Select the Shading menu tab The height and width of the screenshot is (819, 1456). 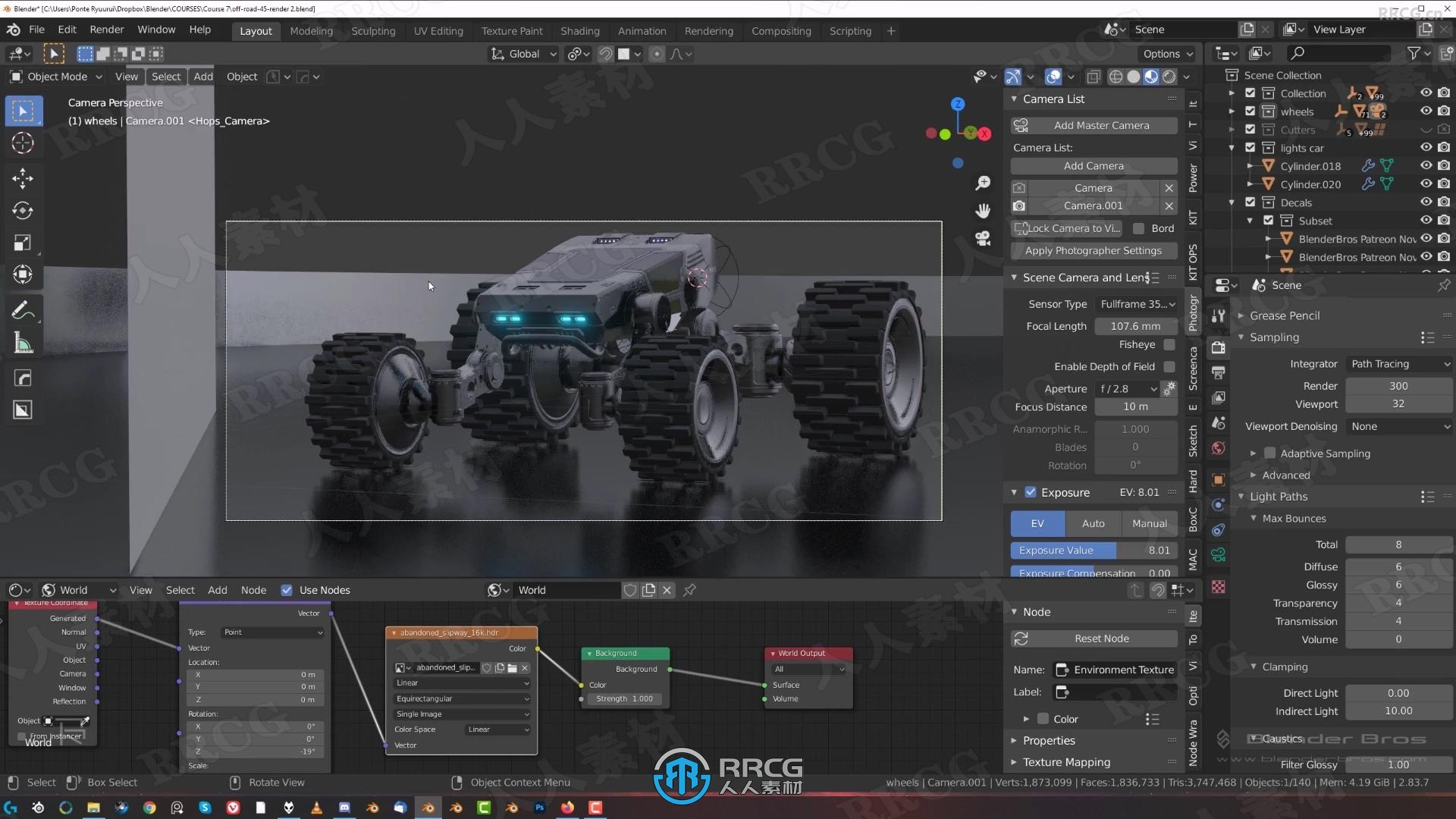[579, 31]
